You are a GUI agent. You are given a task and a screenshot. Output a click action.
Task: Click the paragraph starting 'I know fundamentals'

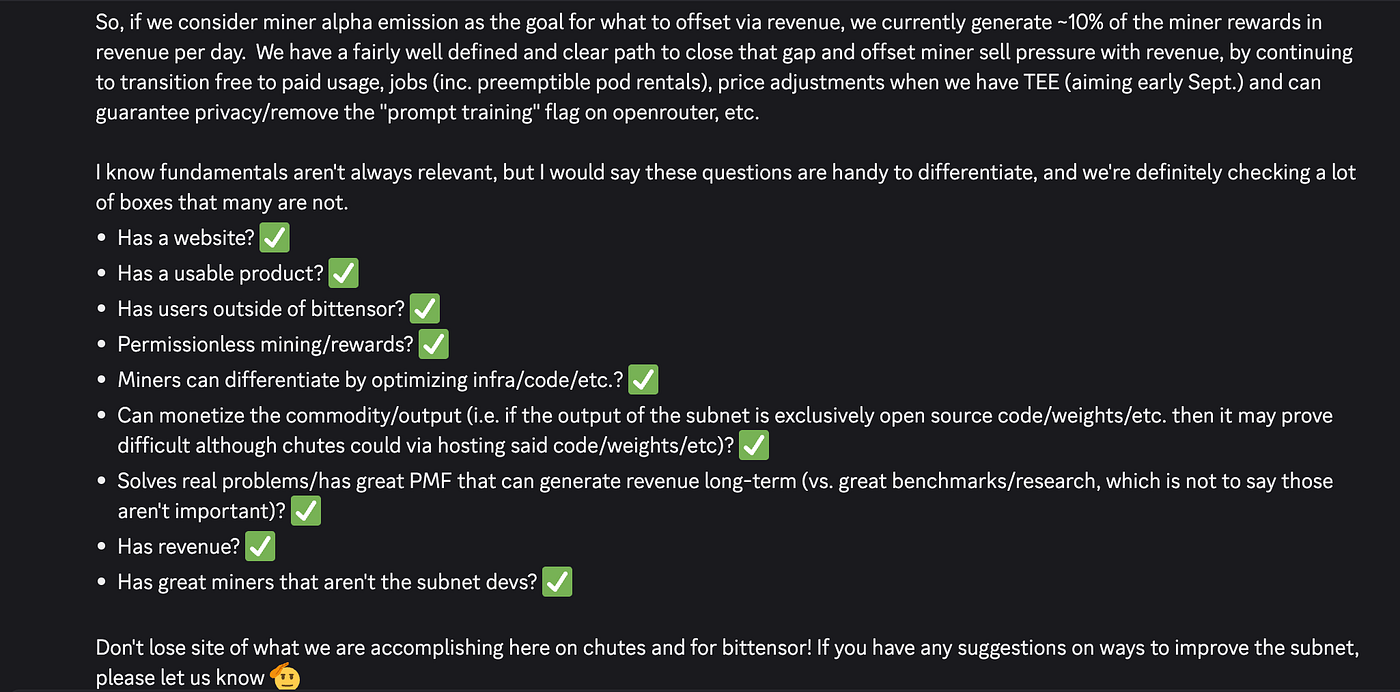(725, 186)
